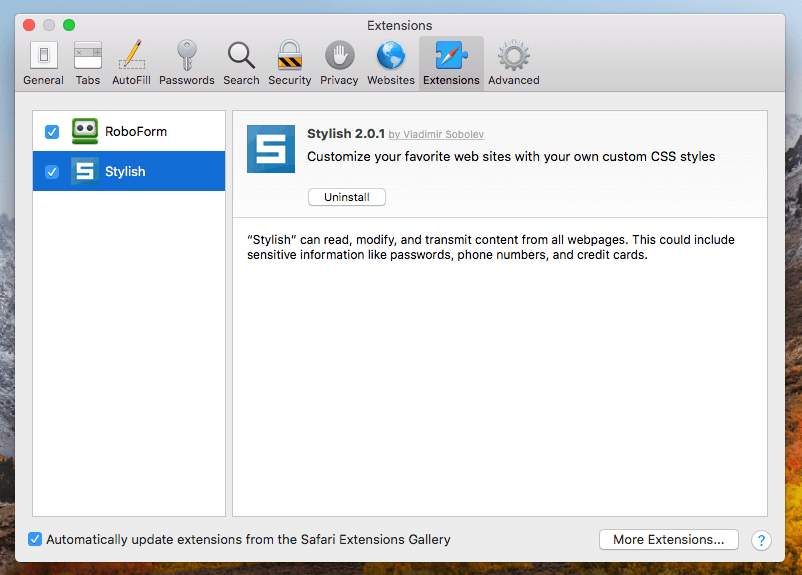Image resolution: width=802 pixels, height=575 pixels.
Task: Disable the RoboForm extension checkbox
Action: click(52, 132)
